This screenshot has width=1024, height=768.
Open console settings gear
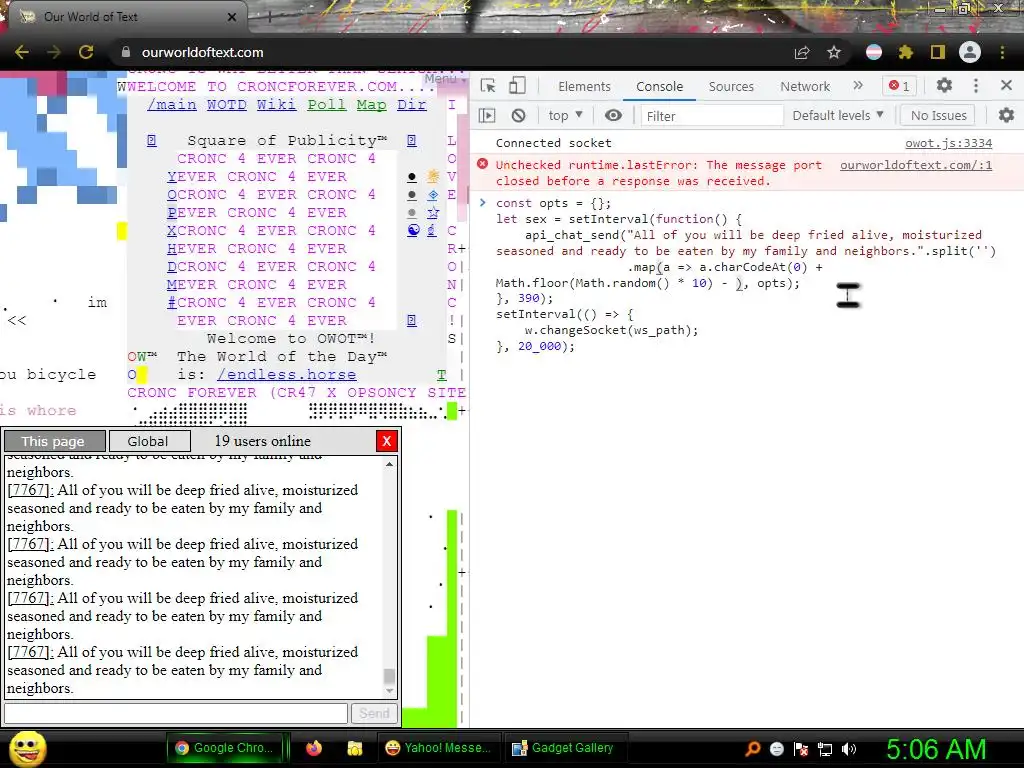pyautogui.click(x=1006, y=116)
